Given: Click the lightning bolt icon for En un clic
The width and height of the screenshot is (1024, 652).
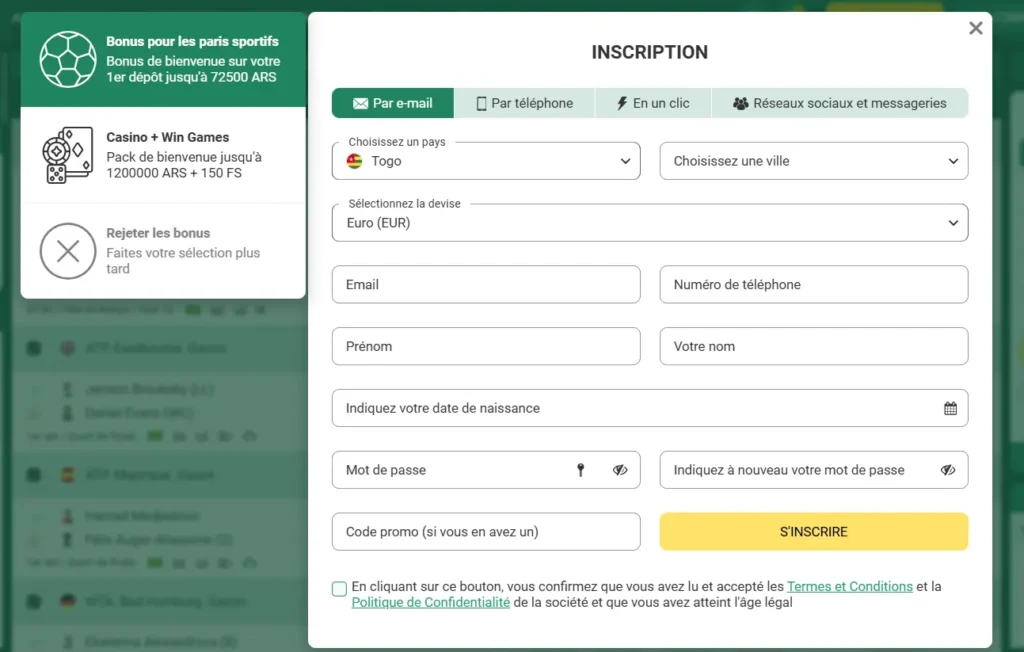Looking at the screenshot, I should 622,103.
